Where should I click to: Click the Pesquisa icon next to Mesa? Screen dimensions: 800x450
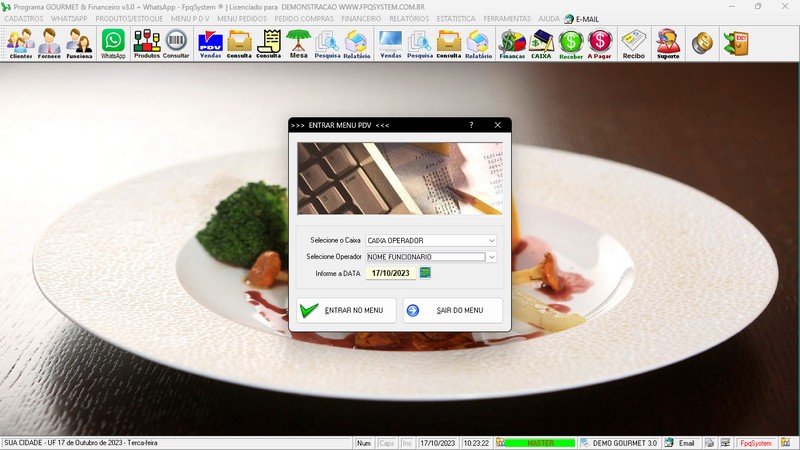click(327, 44)
